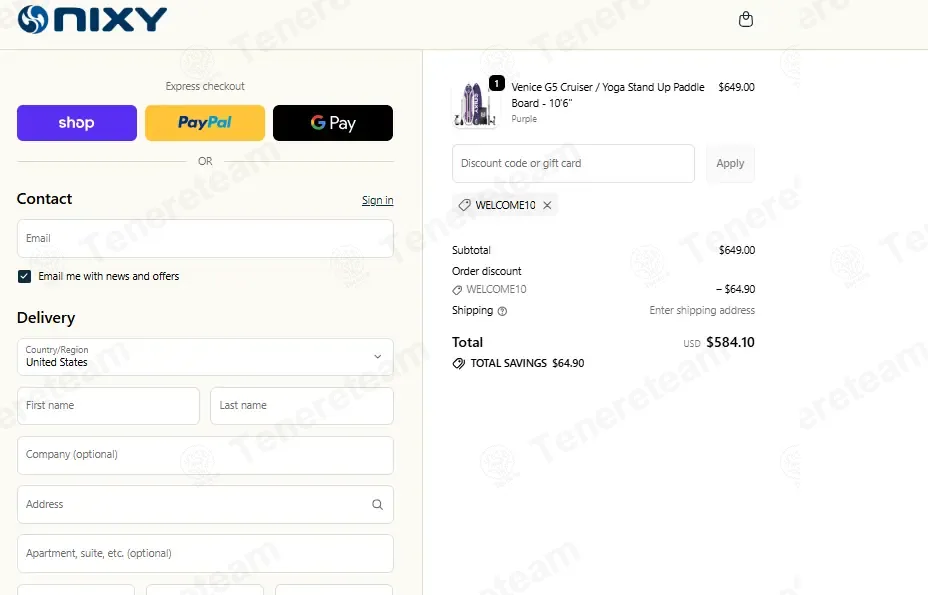Click the Total Savings tag icon

coord(459,364)
